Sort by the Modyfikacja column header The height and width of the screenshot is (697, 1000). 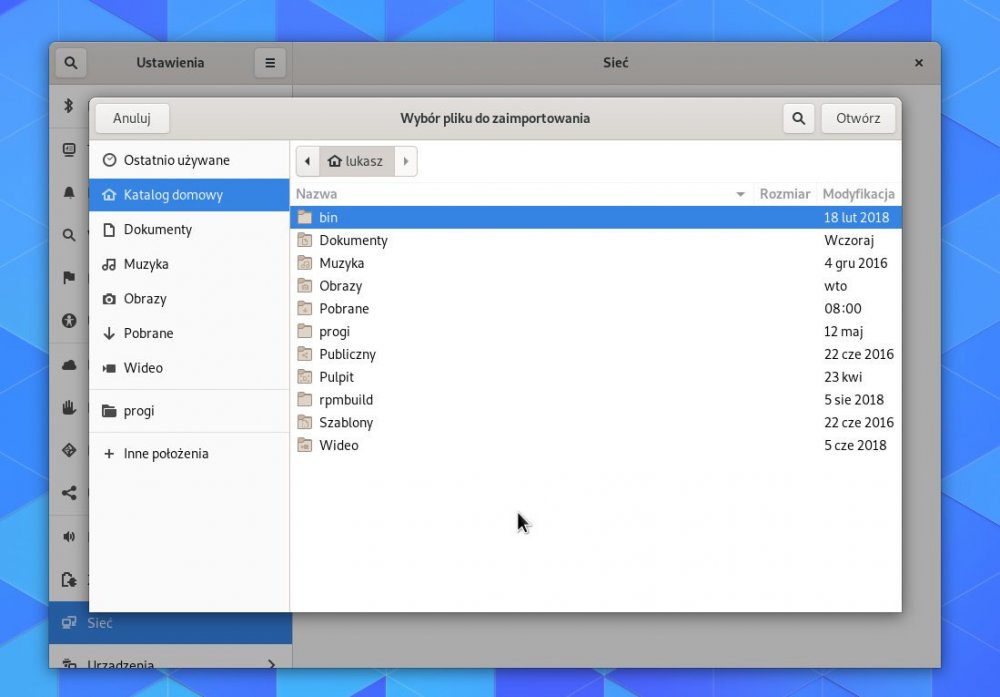tap(858, 194)
